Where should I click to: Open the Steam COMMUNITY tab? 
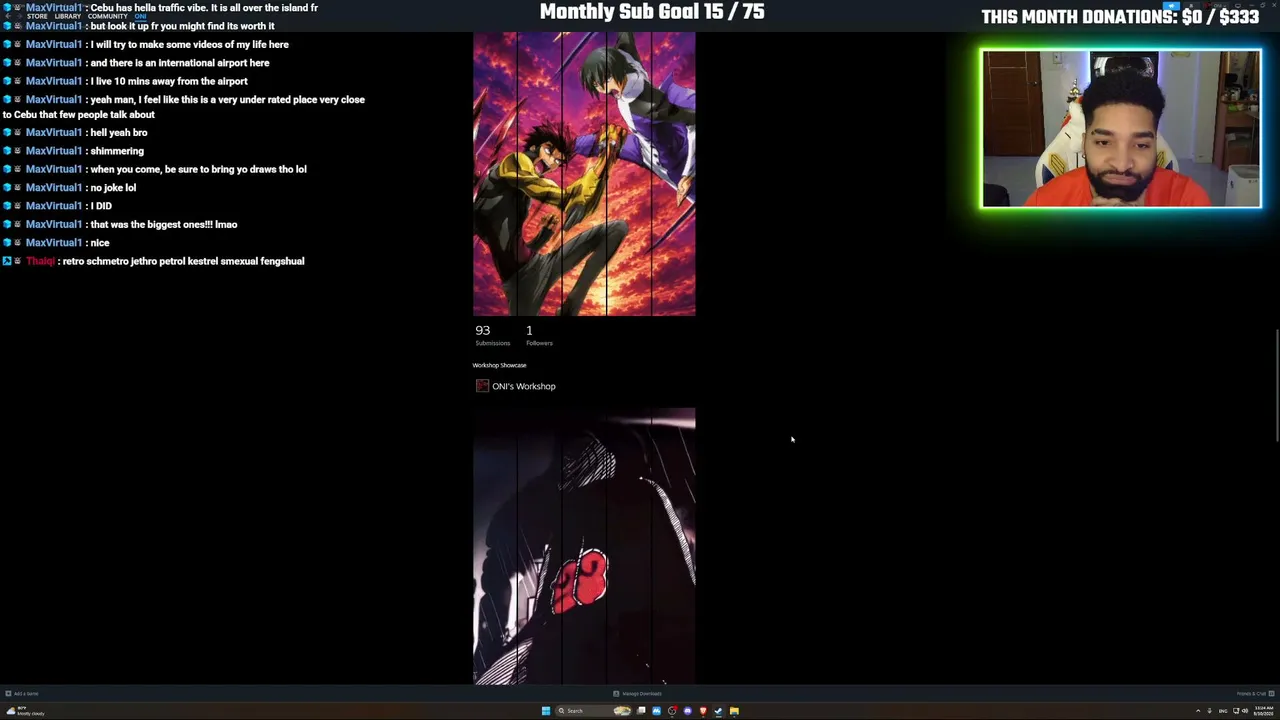tap(108, 16)
